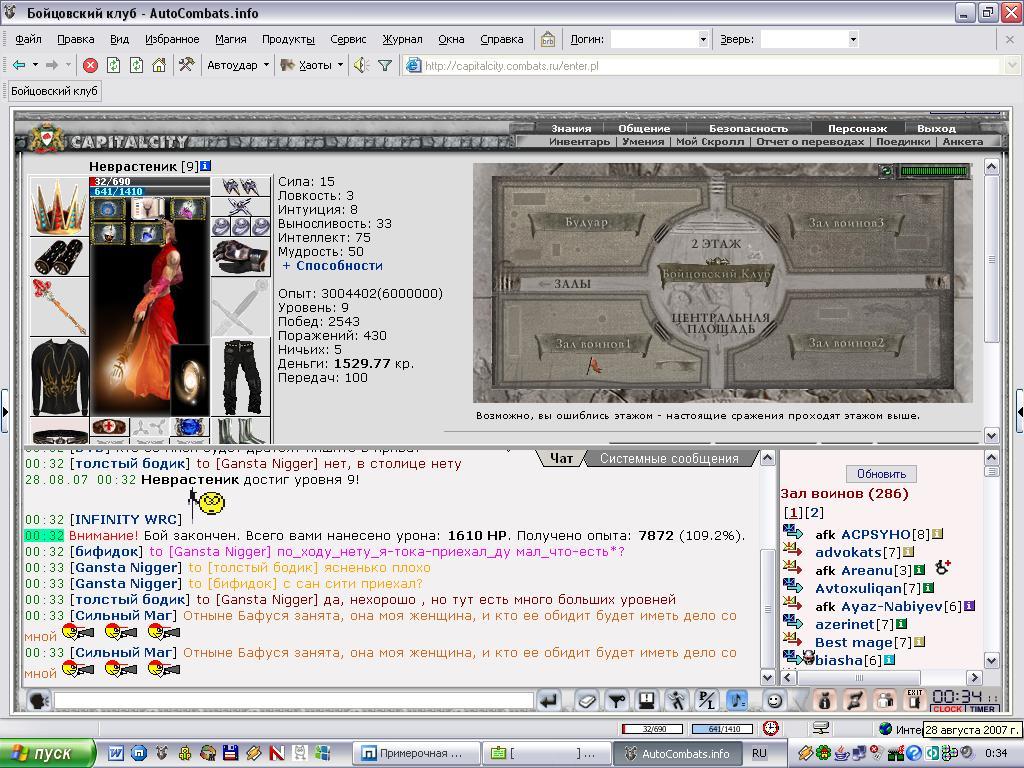The height and width of the screenshot is (768, 1024).
Task: Click the running man icon in chat bar
Action: coord(677,701)
